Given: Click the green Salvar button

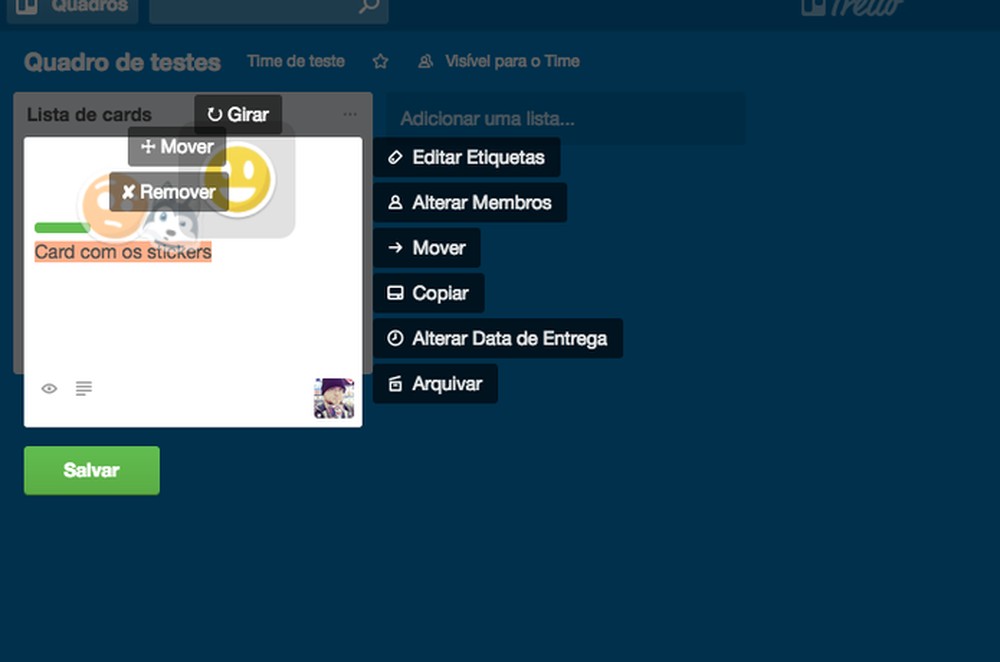Looking at the screenshot, I should (x=91, y=470).
